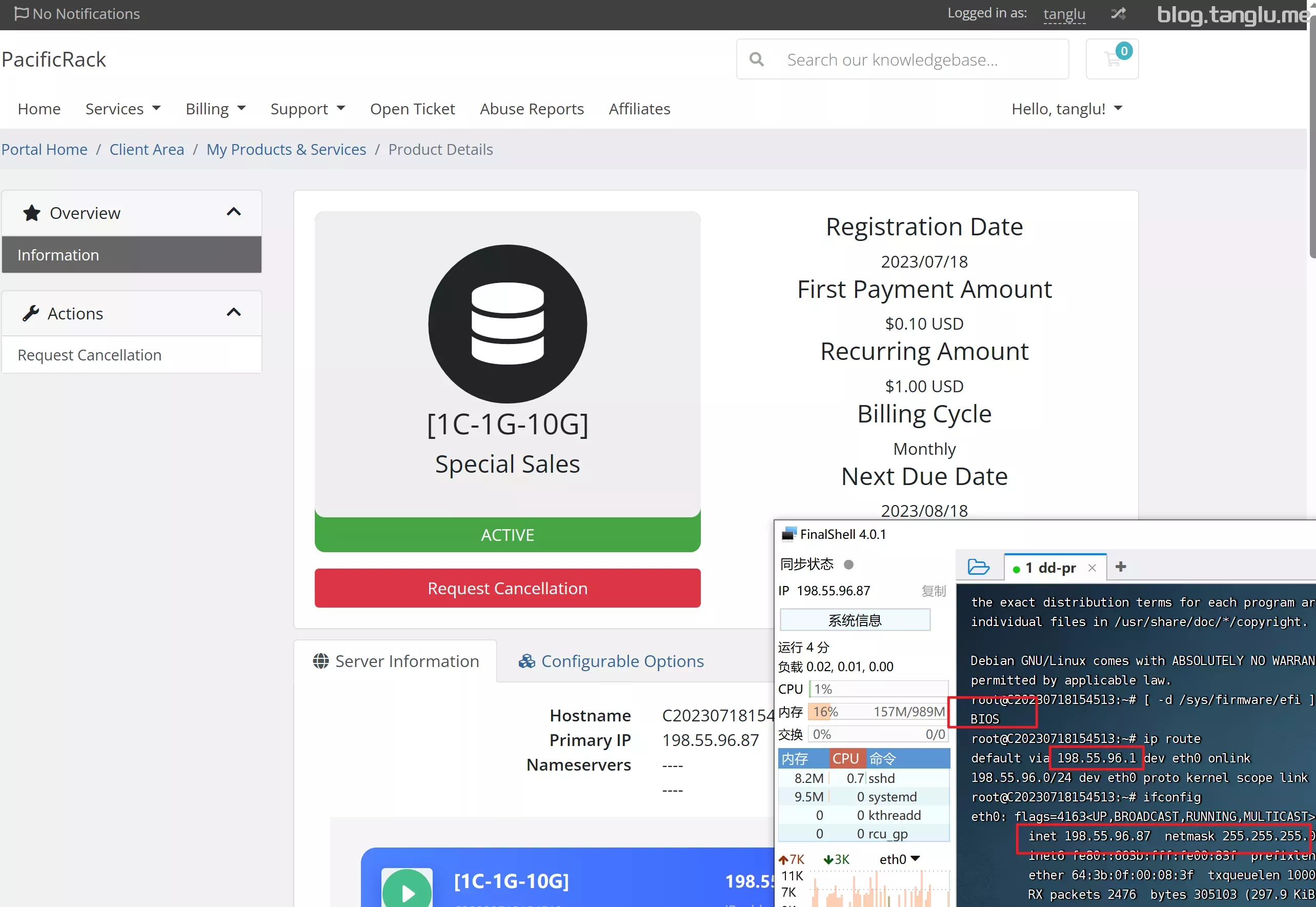The width and height of the screenshot is (1316, 907).
Task: Click the Configurable Options cubes icon
Action: coord(527,661)
